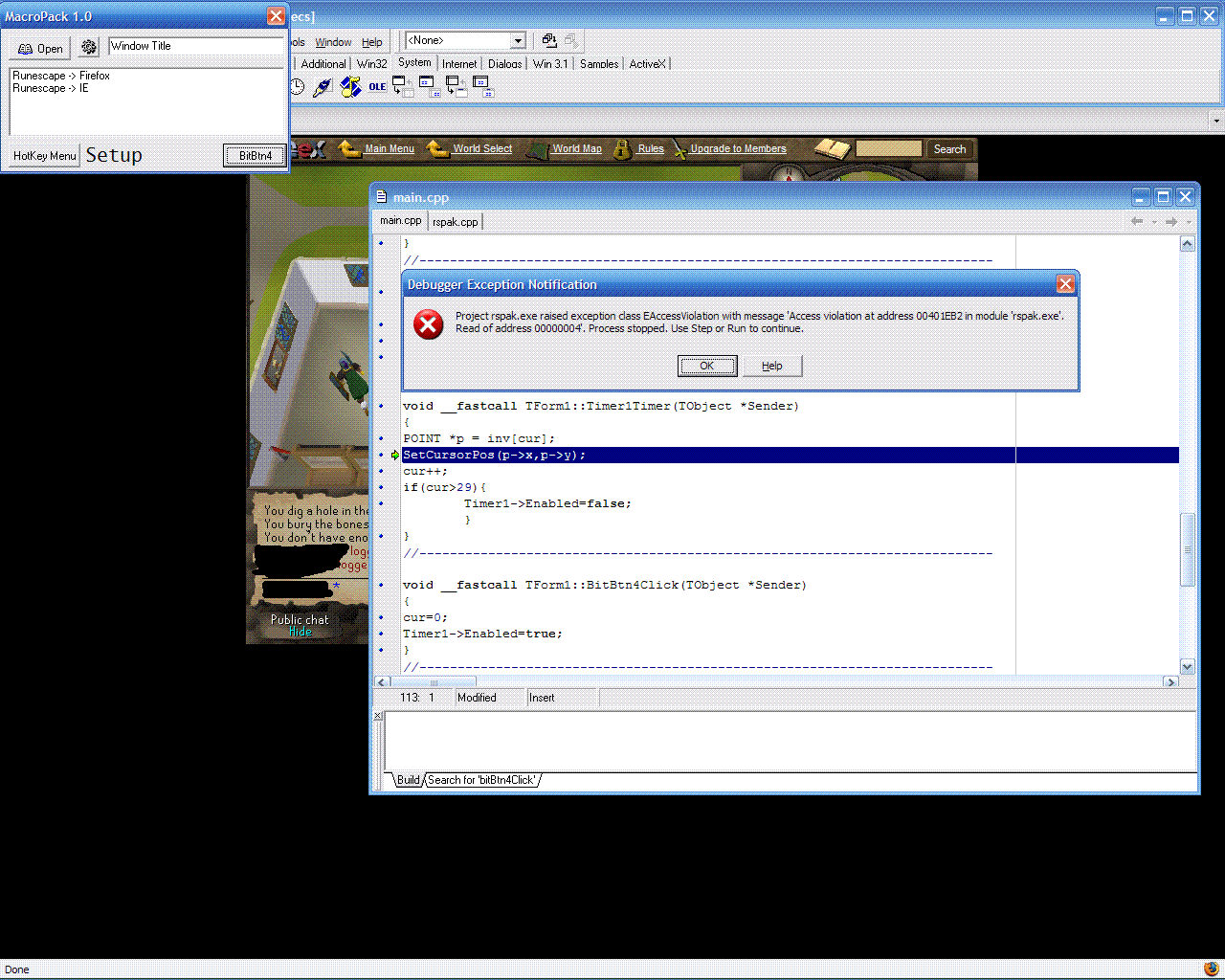Click the Open button in MacroPack
Viewport: 1225px width, 980px height.
pyautogui.click(x=40, y=48)
